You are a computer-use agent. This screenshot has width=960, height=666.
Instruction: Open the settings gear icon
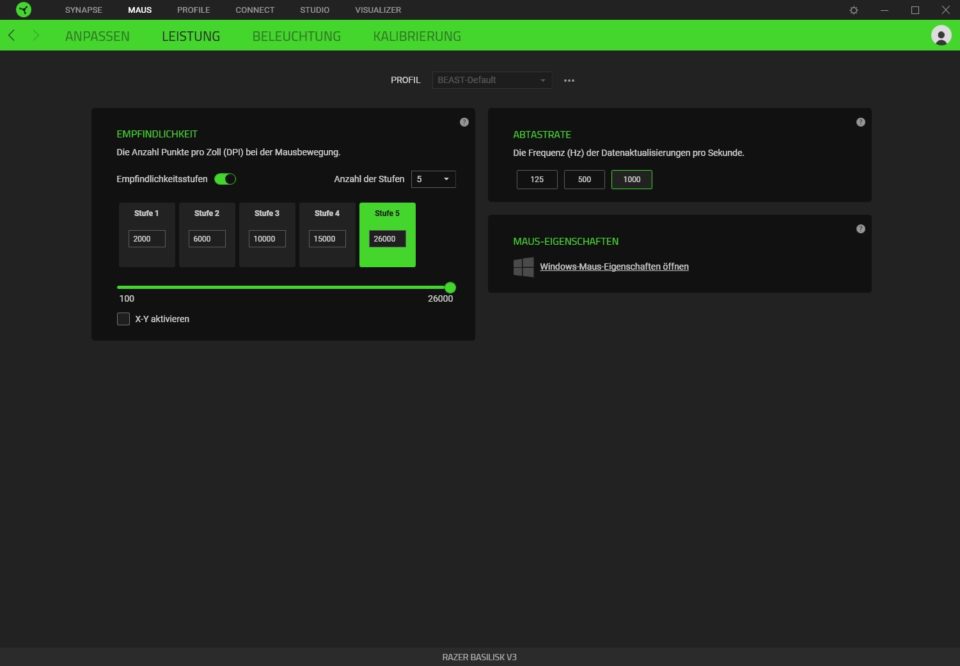(853, 10)
